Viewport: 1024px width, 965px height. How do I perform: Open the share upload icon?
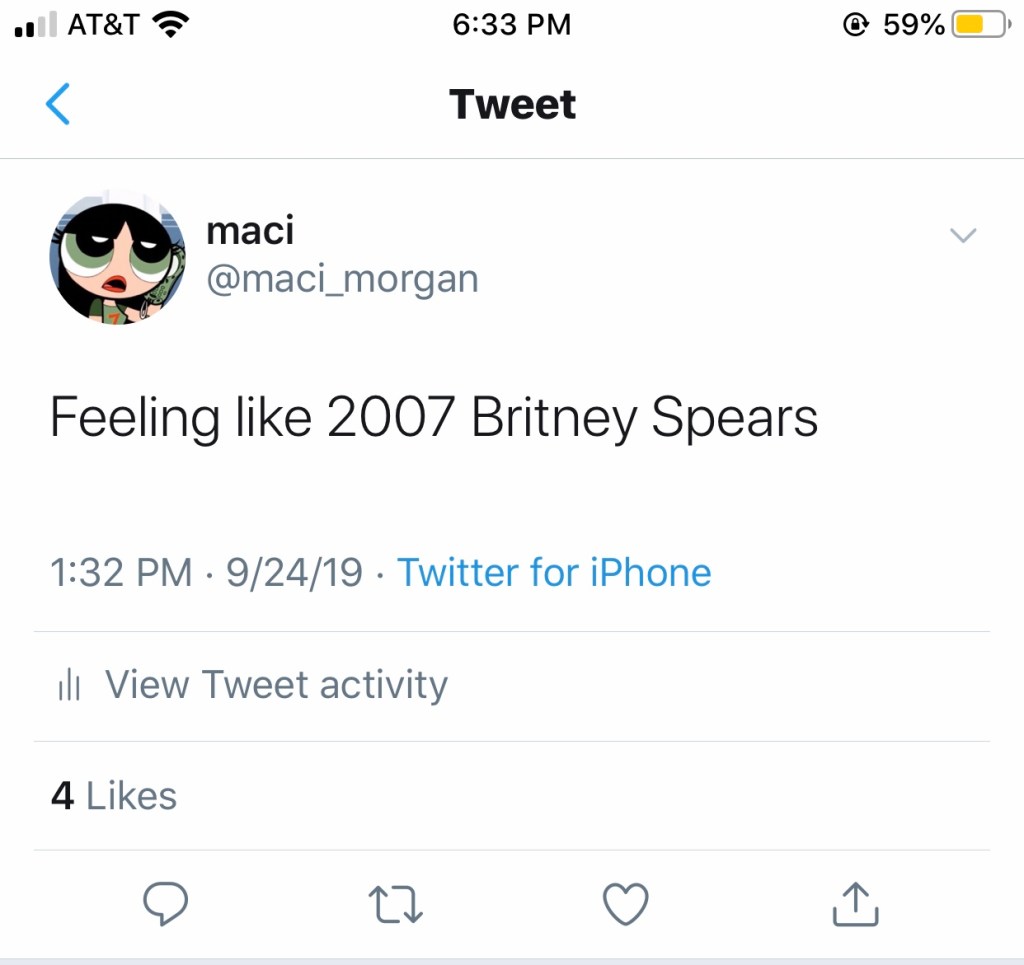coord(856,904)
